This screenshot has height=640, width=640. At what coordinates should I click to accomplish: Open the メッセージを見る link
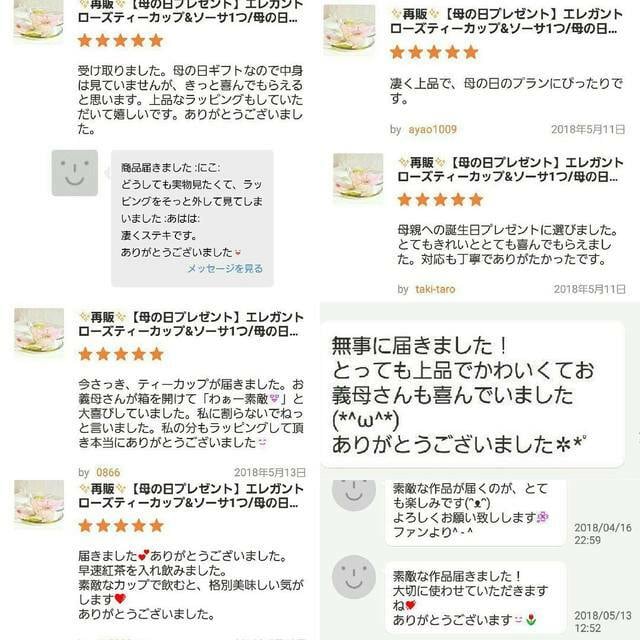pos(225,269)
